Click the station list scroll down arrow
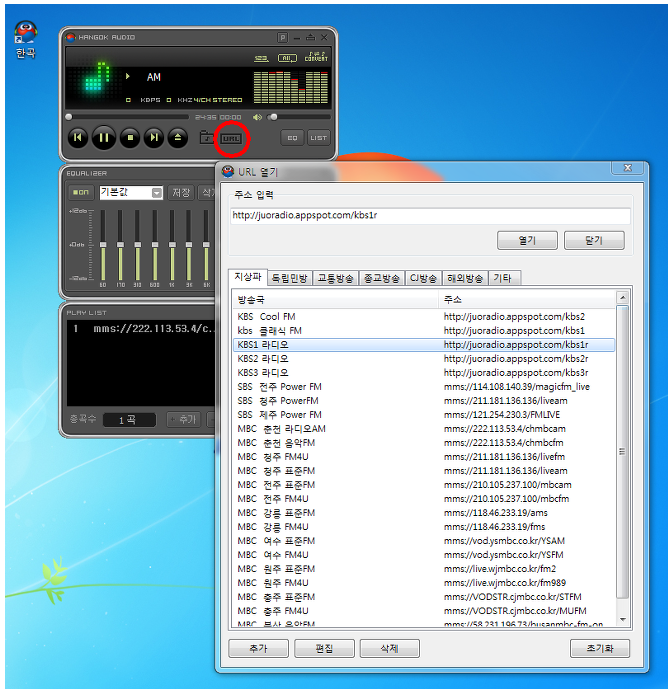Image resolution: width=668 pixels, height=689 pixels. coord(622,620)
